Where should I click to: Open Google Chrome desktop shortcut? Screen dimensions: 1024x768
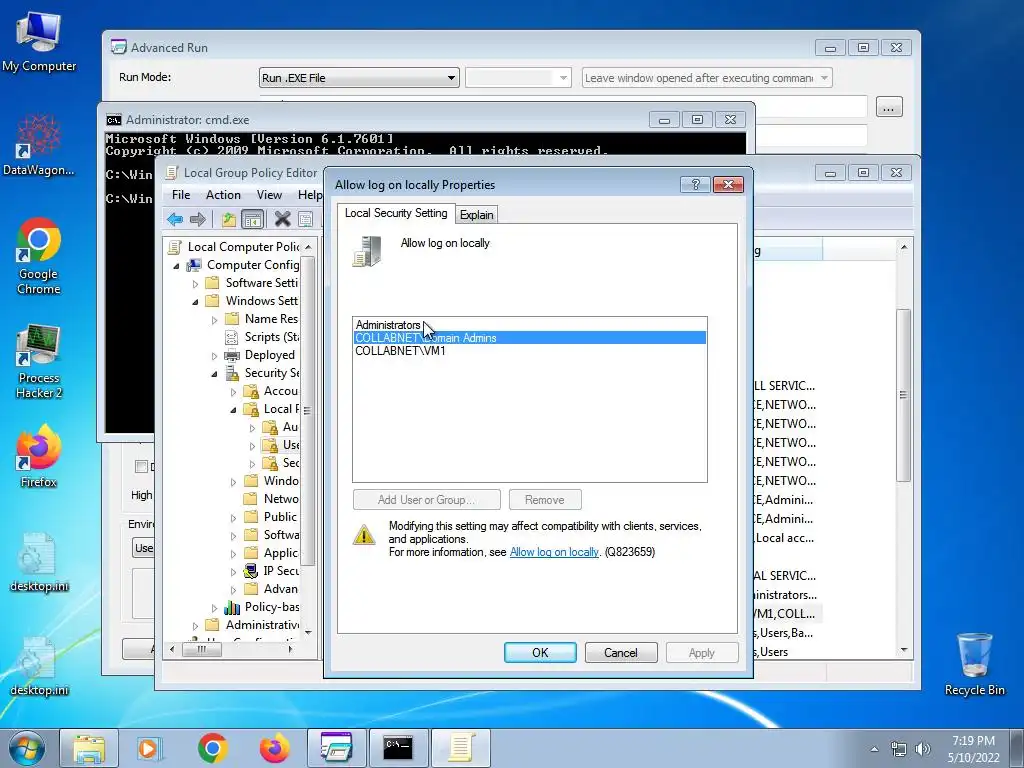[39, 256]
